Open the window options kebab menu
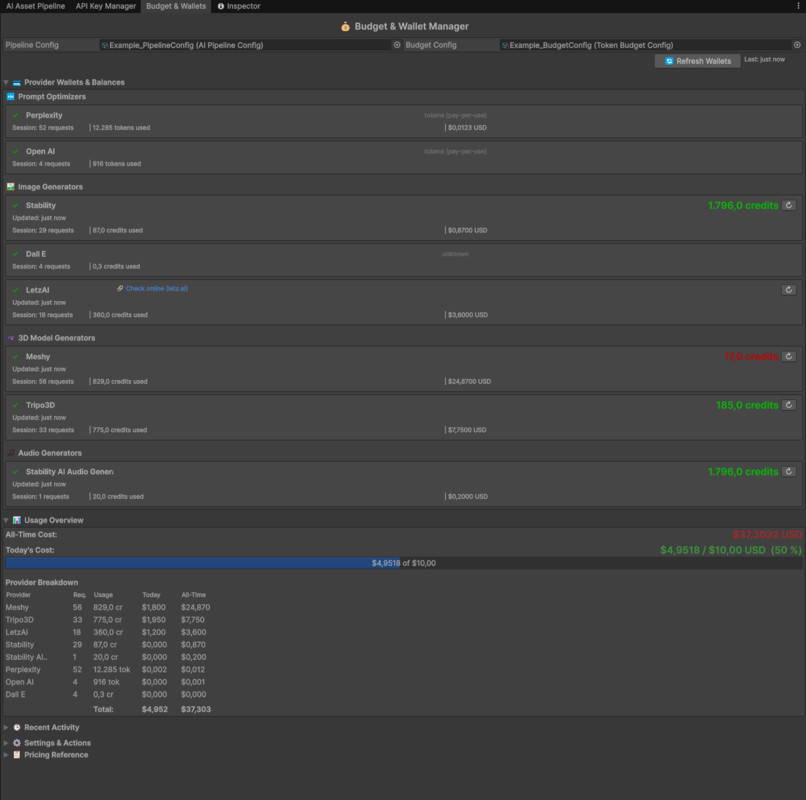Screen dimensions: 806x800 (798, 6)
